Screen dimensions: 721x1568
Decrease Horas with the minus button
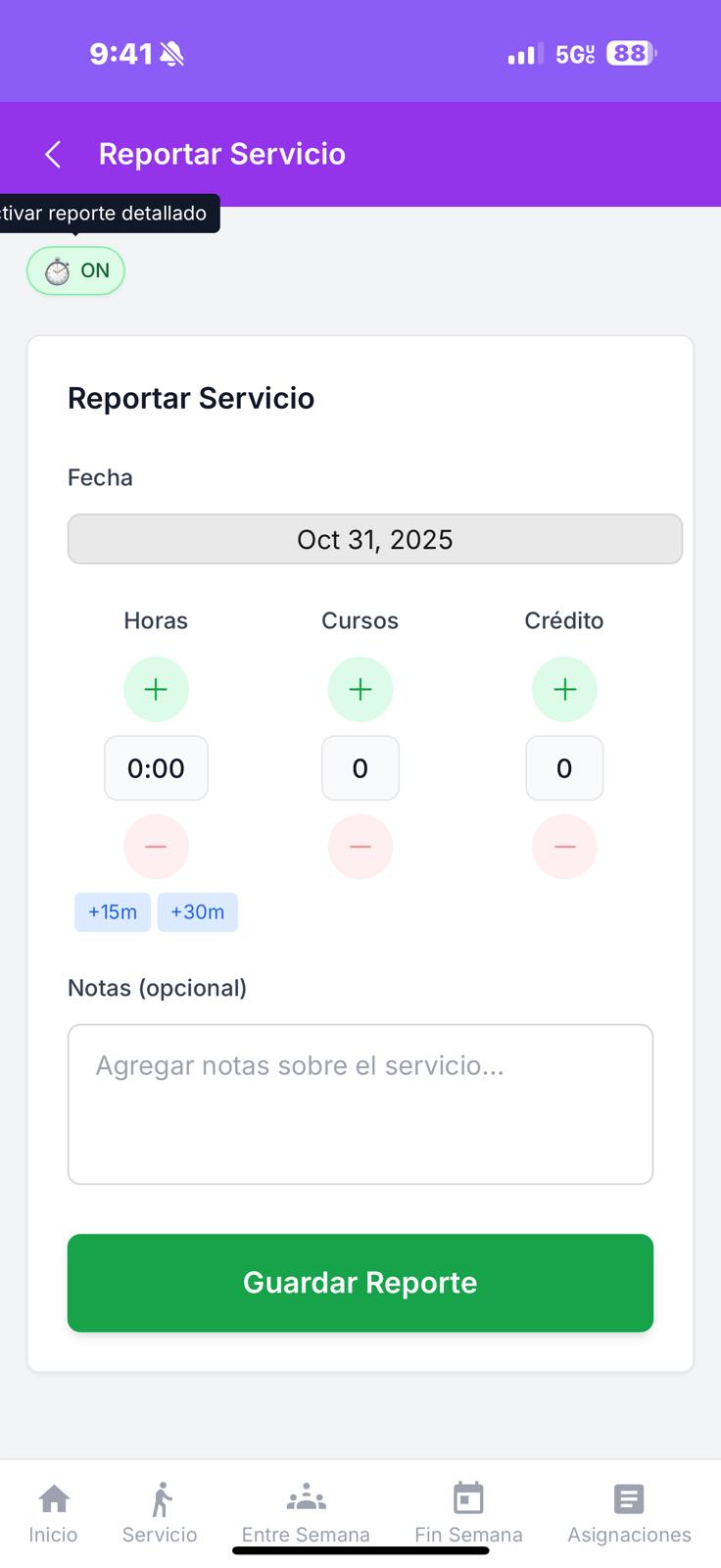[156, 847]
